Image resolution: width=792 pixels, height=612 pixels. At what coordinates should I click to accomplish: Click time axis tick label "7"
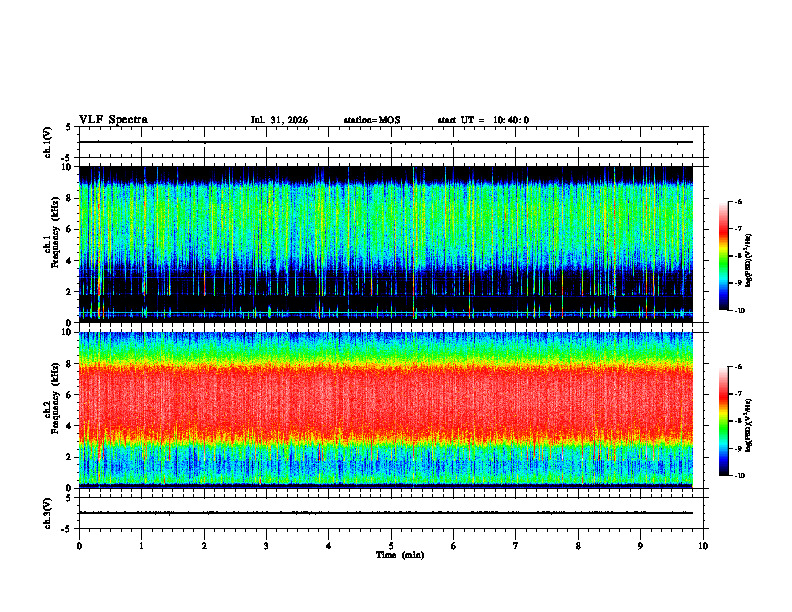click(x=516, y=546)
